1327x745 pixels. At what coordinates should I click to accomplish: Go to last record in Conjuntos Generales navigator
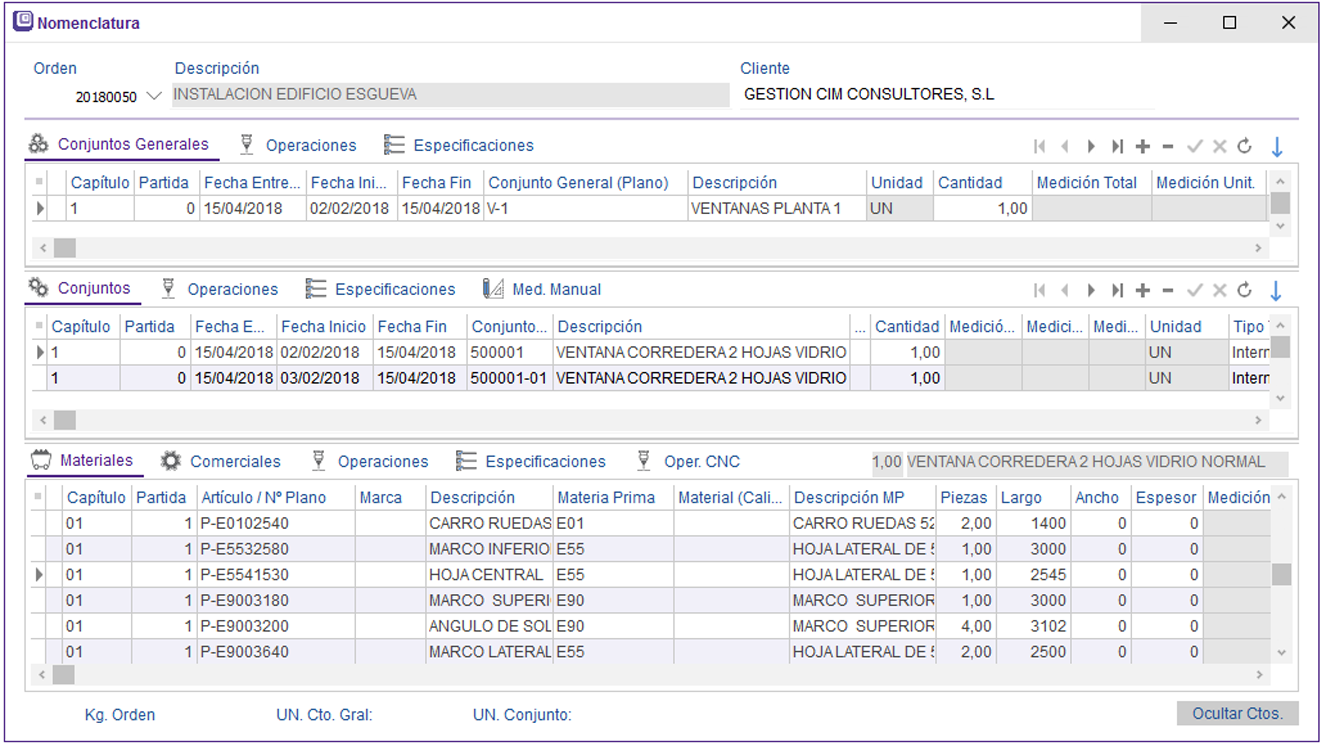pyautogui.click(x=1117, y=147)
